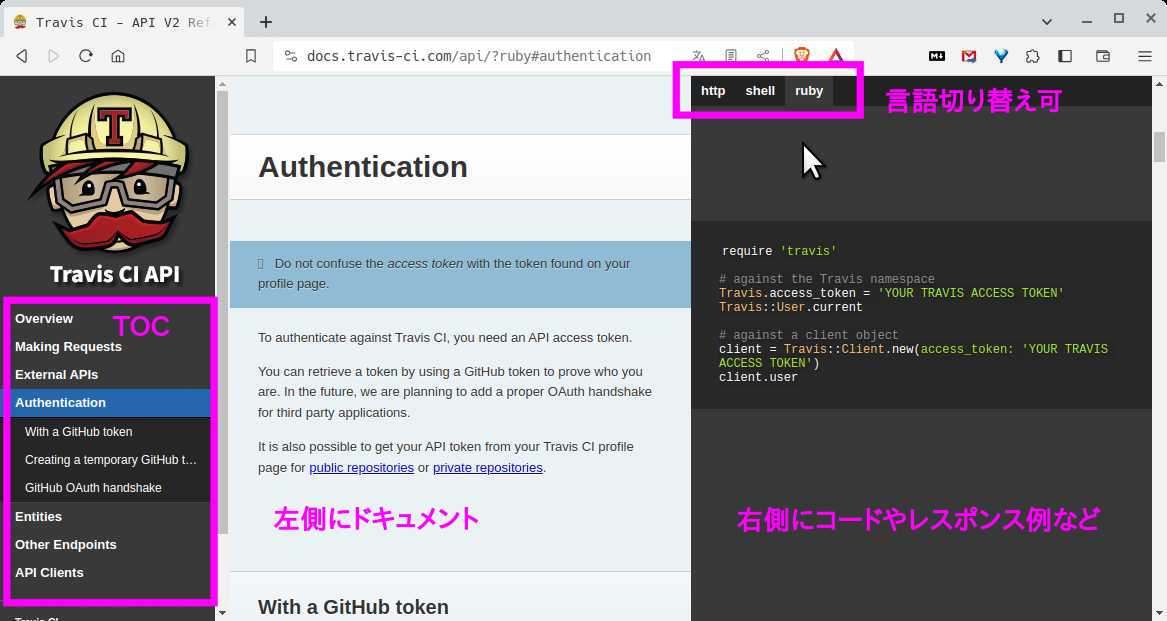This screenshot has width=1167, height=621.
Task: Open a new tab with plus button
Action: 266,22
